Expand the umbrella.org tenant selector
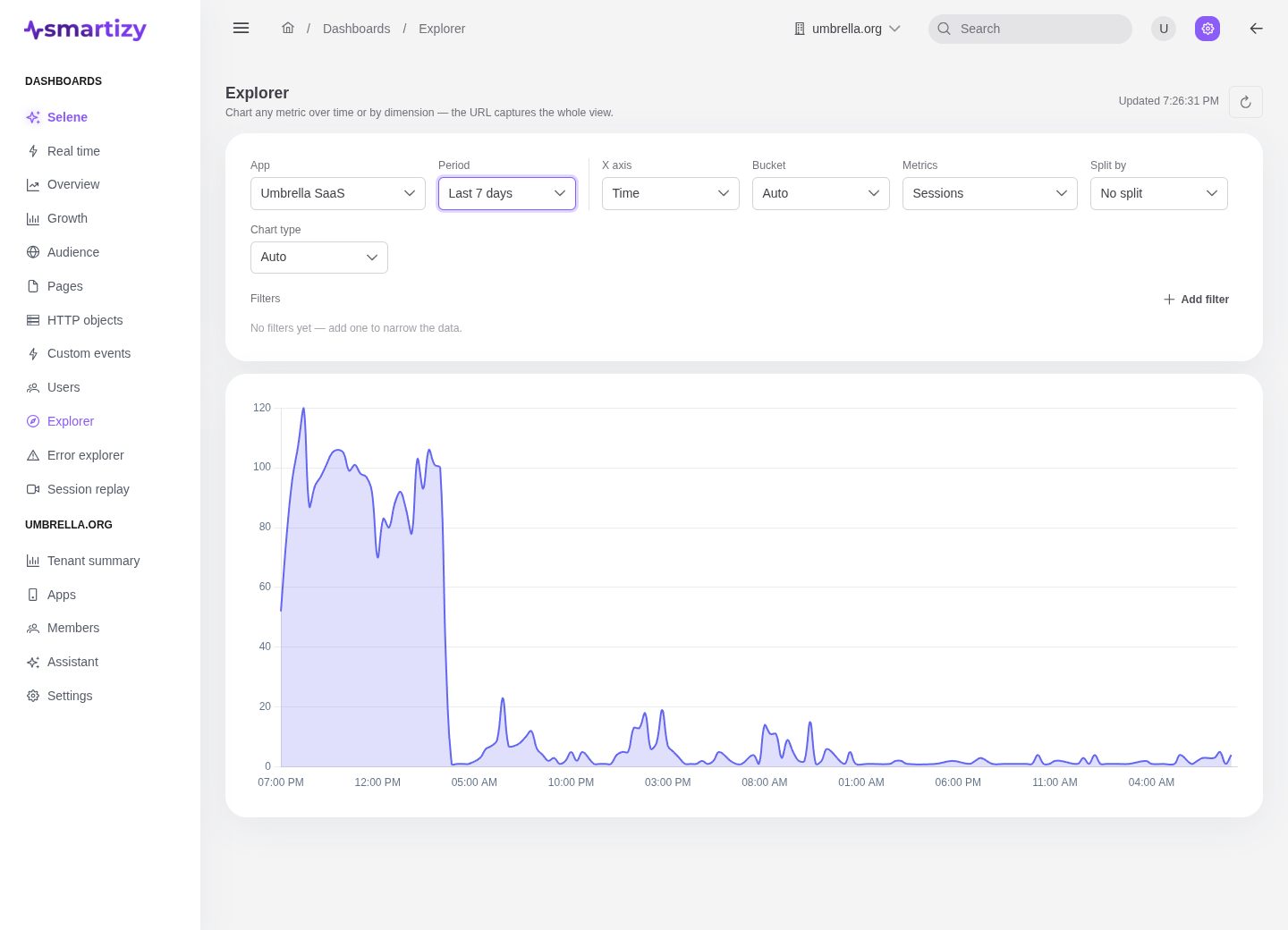Image resolution: width=1288 pixels, height=930 pixels. [847, 29]
